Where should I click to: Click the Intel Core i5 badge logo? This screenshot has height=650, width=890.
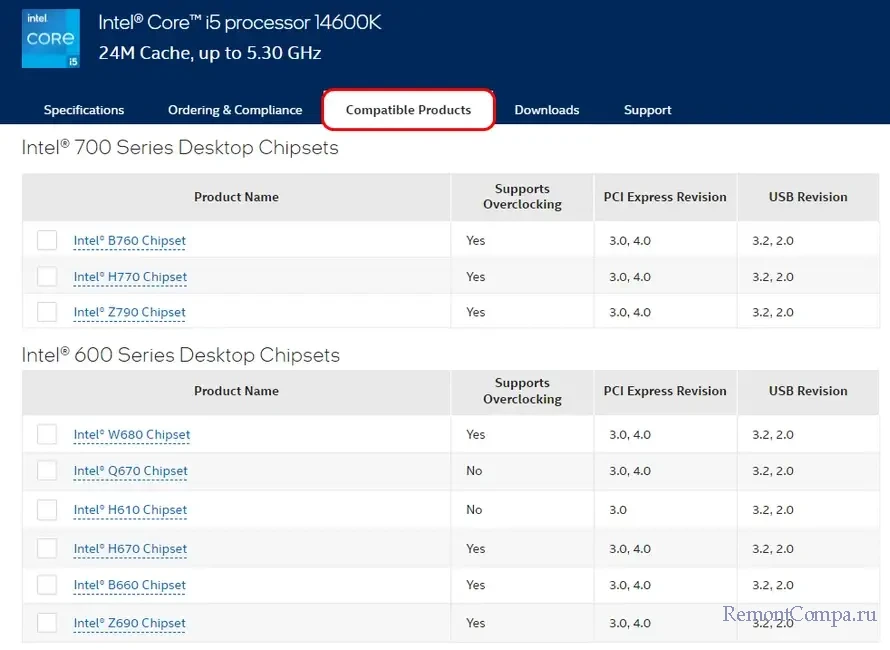51,39
